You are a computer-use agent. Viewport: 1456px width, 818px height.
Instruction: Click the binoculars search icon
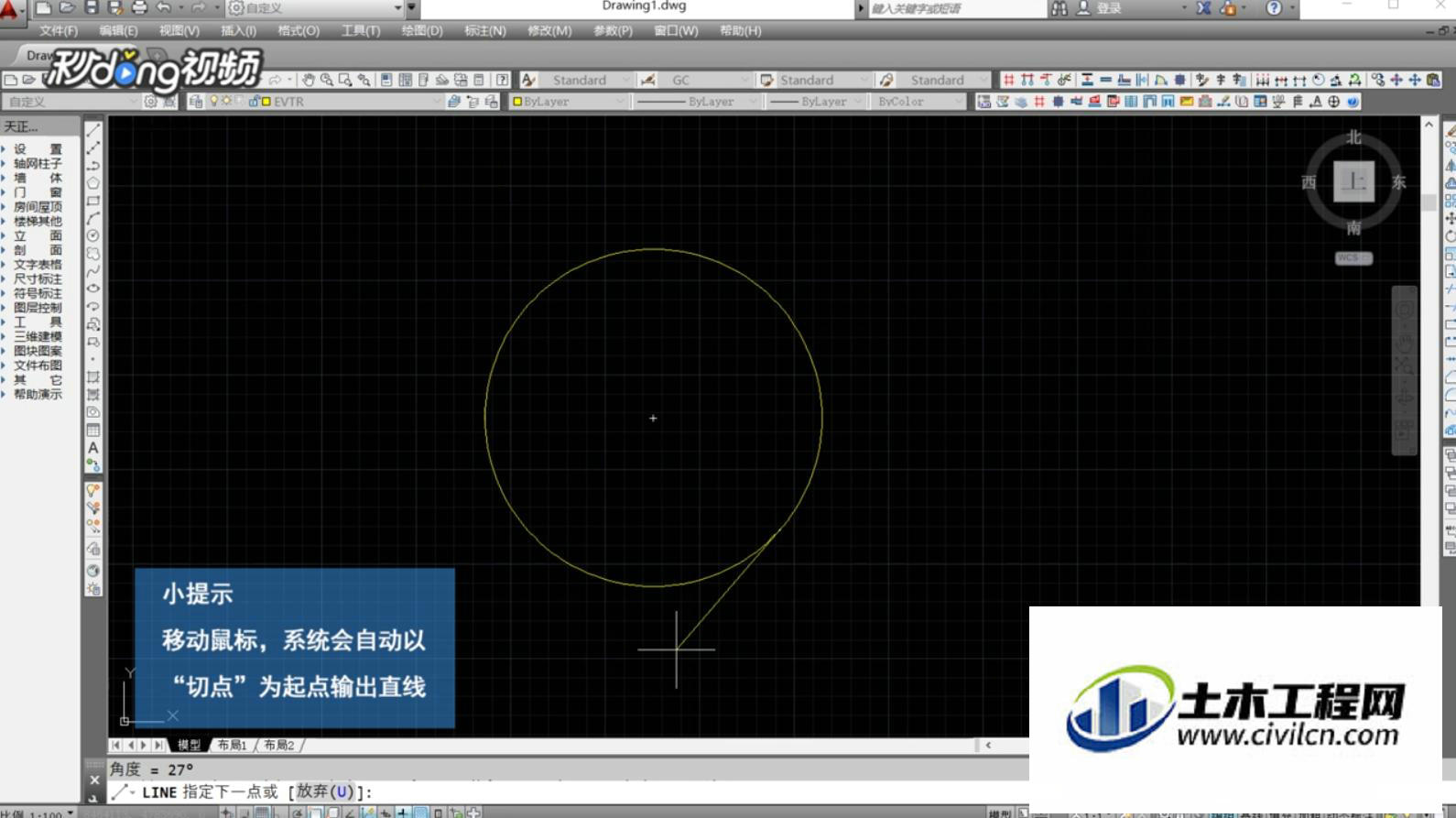[x=1059, y=8]
